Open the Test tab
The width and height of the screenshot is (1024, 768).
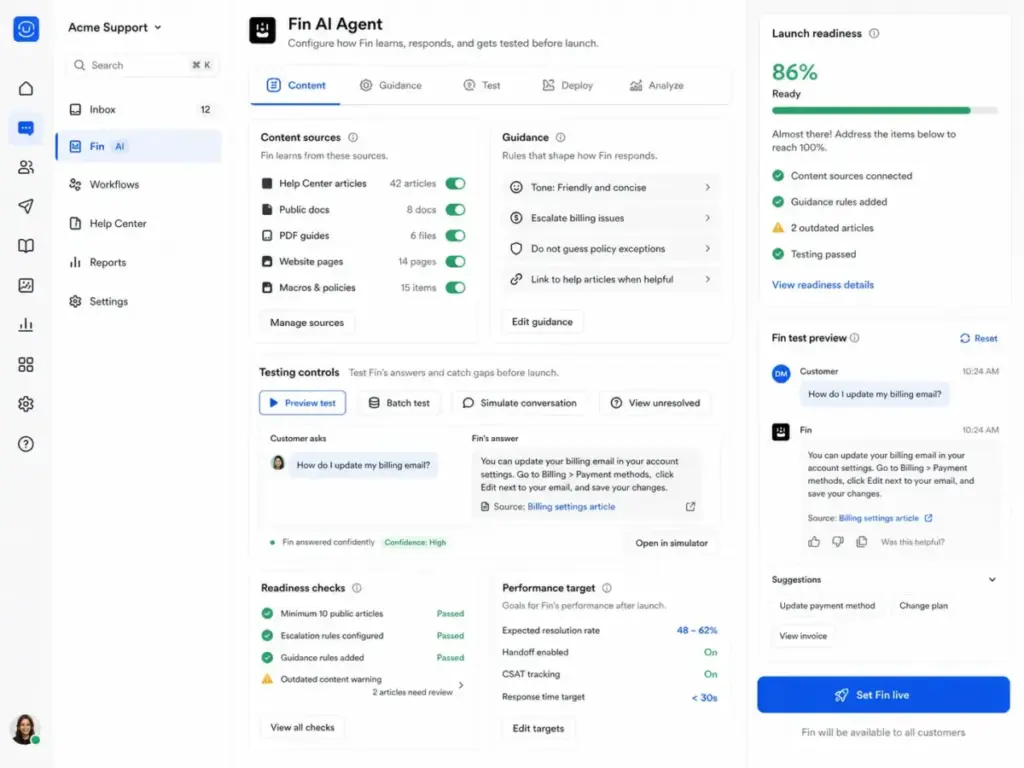(x=482, y=86)
